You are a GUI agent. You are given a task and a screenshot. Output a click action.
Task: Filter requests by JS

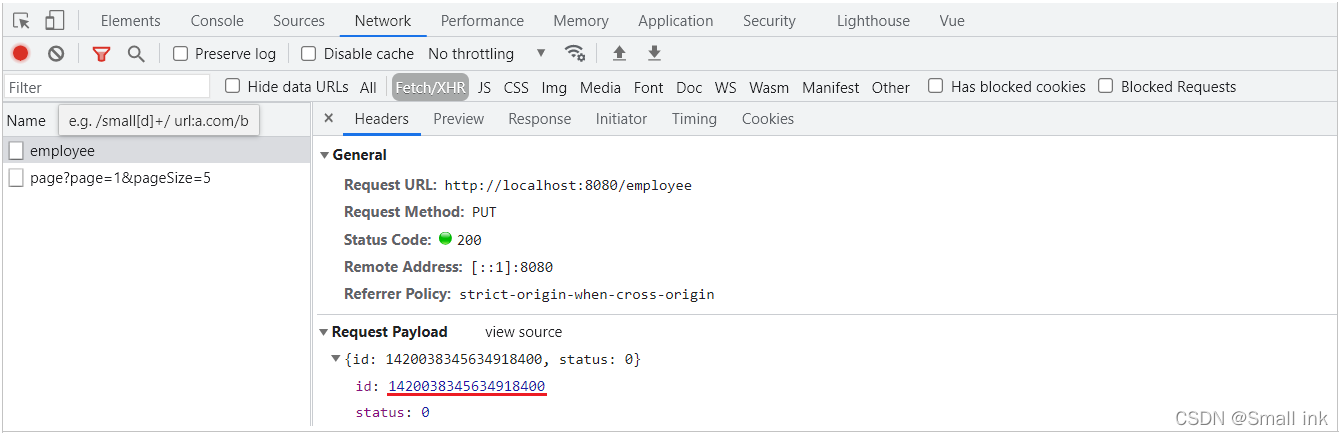[x=485, y=87]
